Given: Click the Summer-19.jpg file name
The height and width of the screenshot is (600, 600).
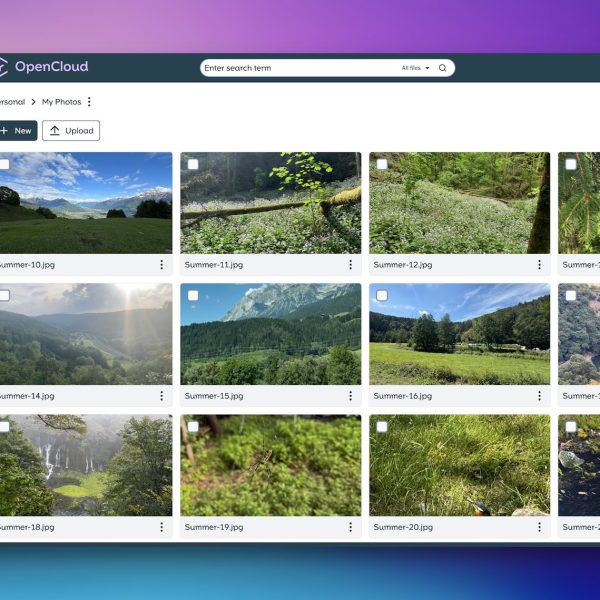Looking at the screenshot, I should pos(214,527).
